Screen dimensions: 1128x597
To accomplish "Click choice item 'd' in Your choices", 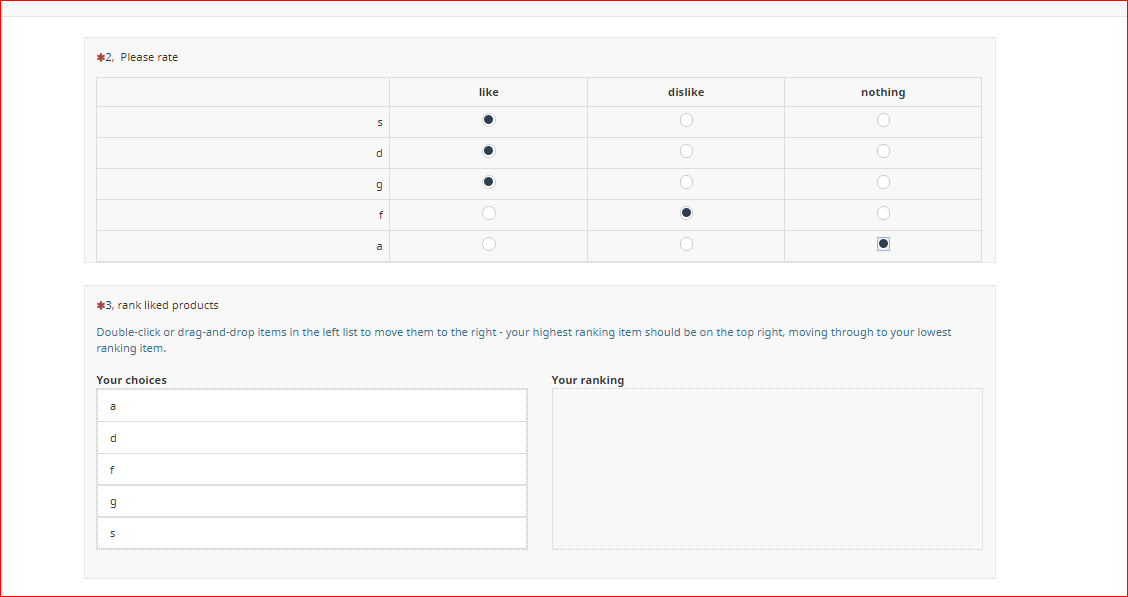I will coord(311,437).
